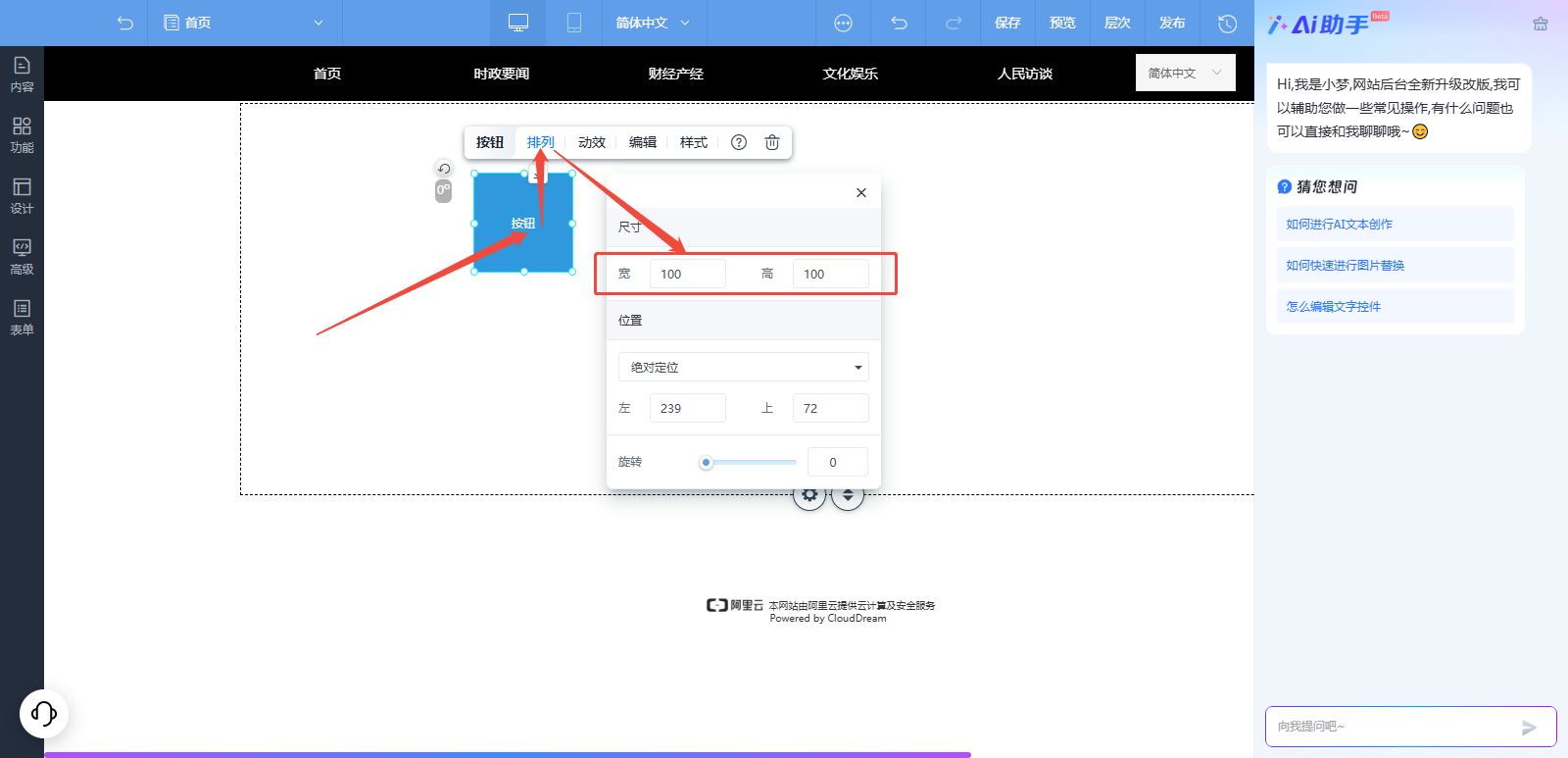Viewport: 1568px width, 758px height.
Task: Click the back arrow in top bar
Action: (124, 23)
